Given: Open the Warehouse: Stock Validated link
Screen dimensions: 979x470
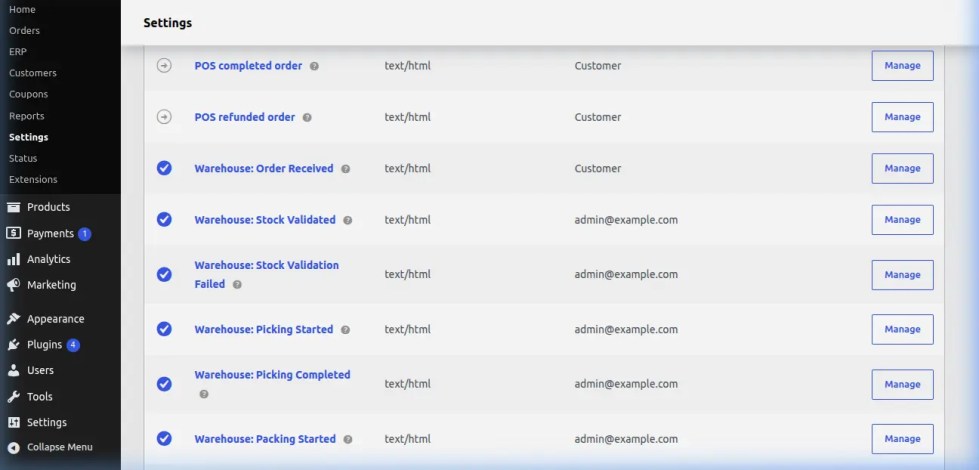Looking at the screenshot, I should coord(265,220).
